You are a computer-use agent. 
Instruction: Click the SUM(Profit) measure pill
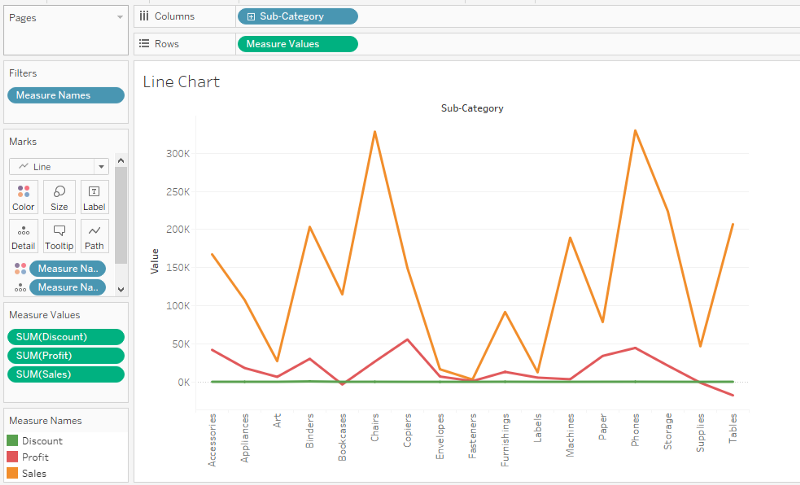[x=66, y=355]
